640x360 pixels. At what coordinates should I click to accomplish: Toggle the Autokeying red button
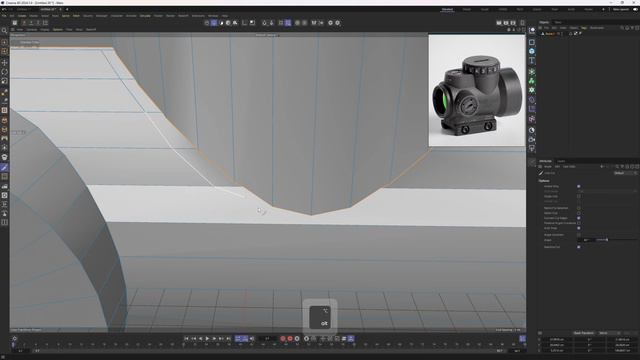290,338
